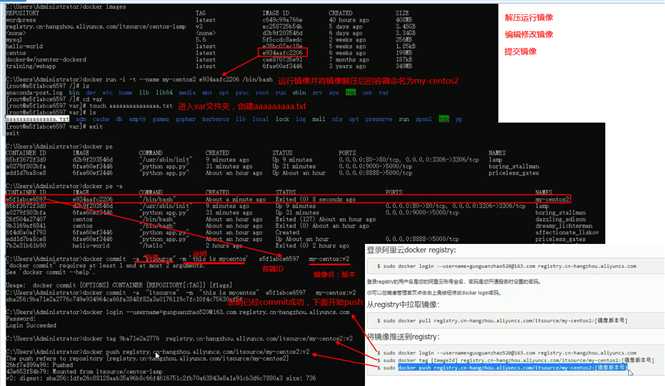The height and width of the screenshot is (386, 665).
Task: Click the '提交镜像' red note
Action: (520, 52)
